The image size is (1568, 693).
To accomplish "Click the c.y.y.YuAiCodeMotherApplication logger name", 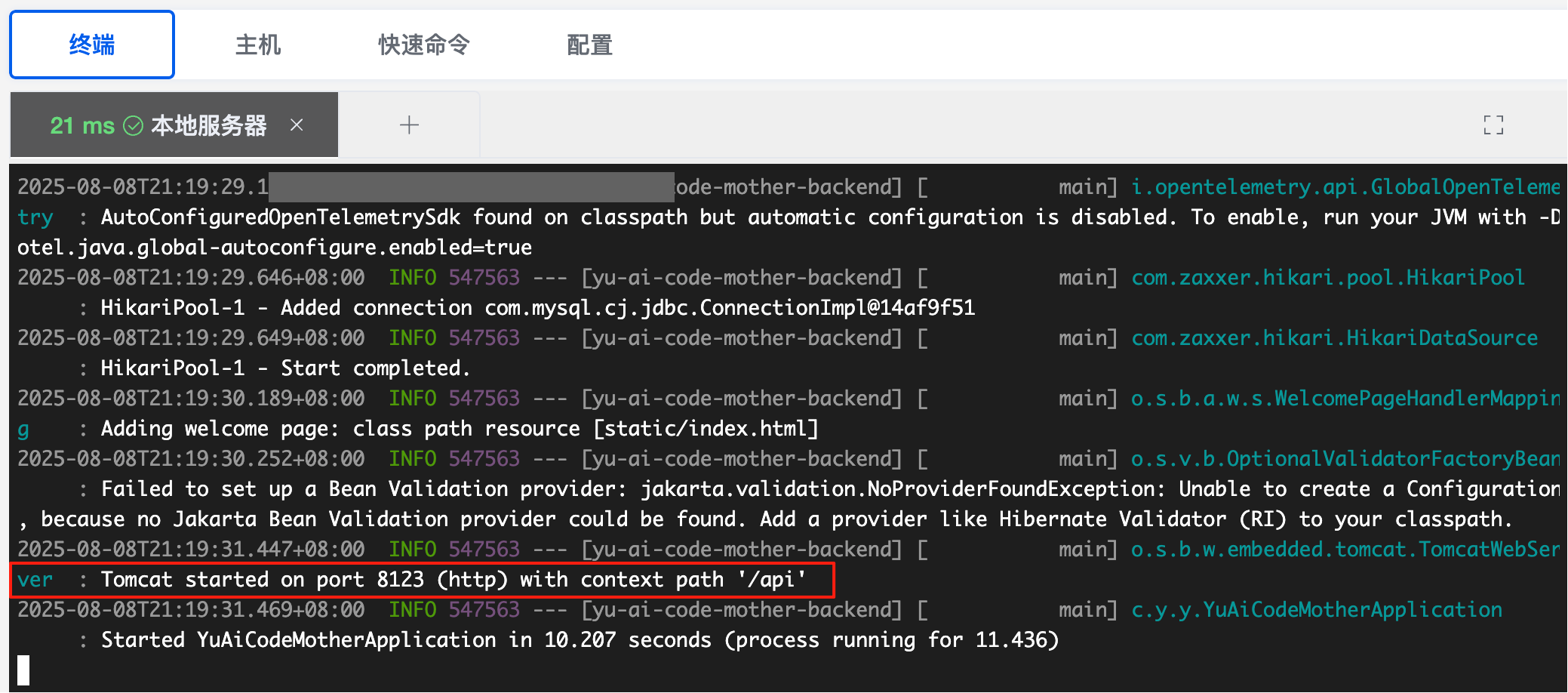I will click(x=1316, y=610).
